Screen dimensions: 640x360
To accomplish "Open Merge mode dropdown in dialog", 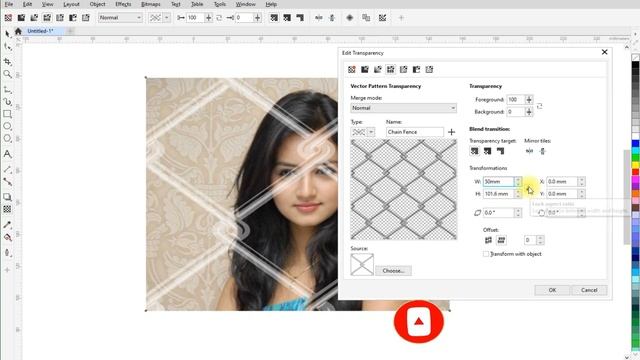I will click(x=404, y=108).
